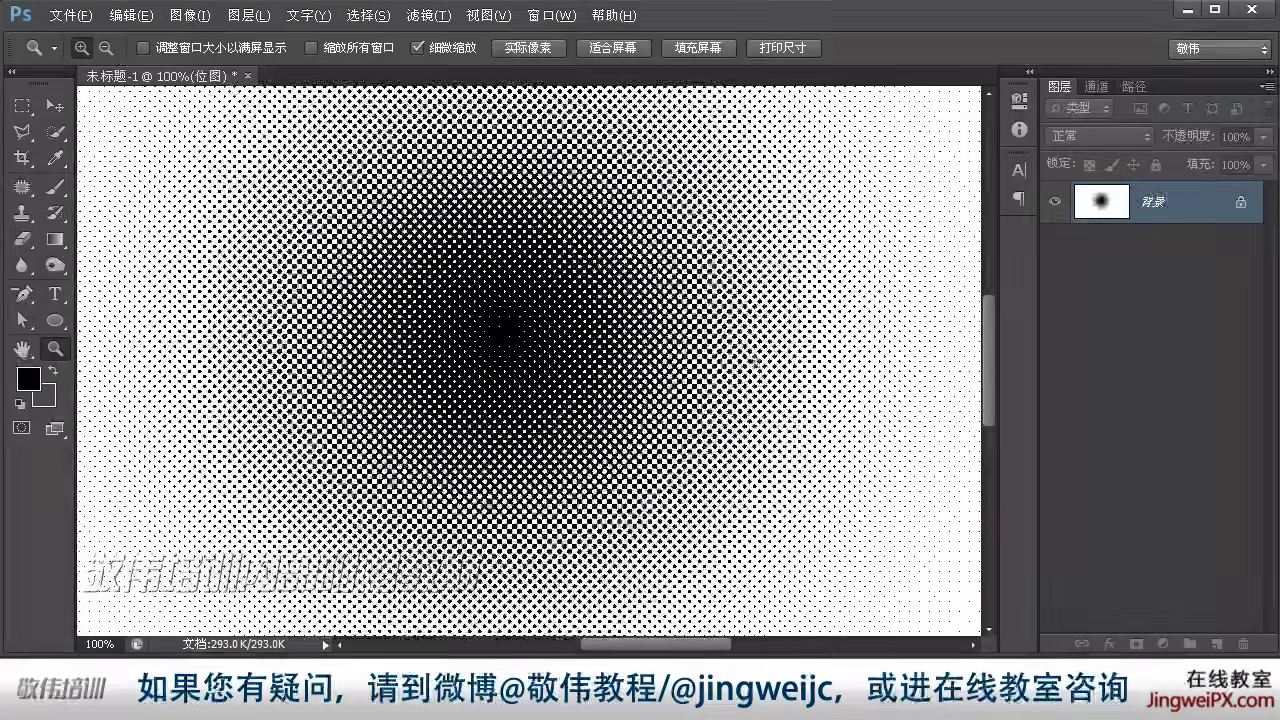The width and height of the screenshot is (1280, 720).
Task: Open the tool preset picker arrow
Action: pos(54,48)
